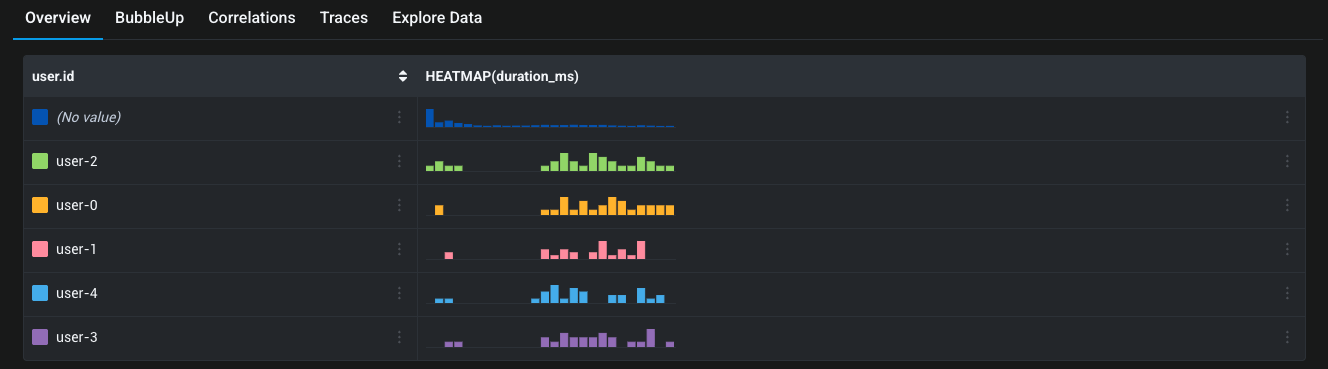Open heatmap options menu for user-3 row

pos(1287,337)
